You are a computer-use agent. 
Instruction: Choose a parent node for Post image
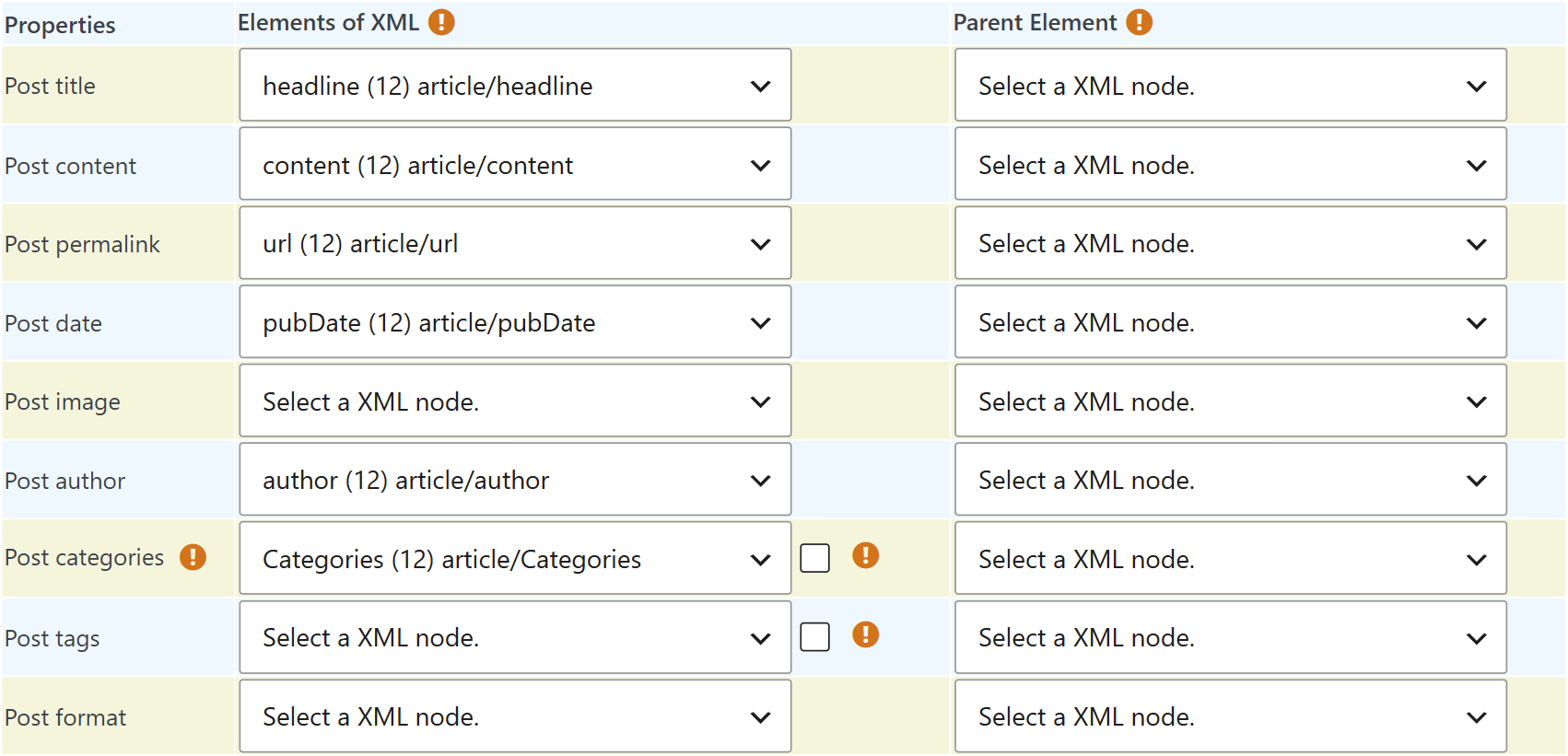tap(1231, 401)
